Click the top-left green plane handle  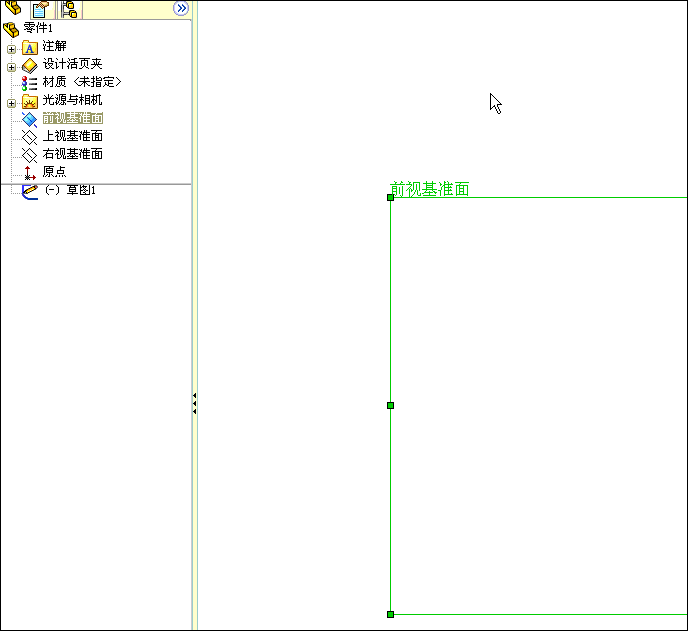click(391, 197)
